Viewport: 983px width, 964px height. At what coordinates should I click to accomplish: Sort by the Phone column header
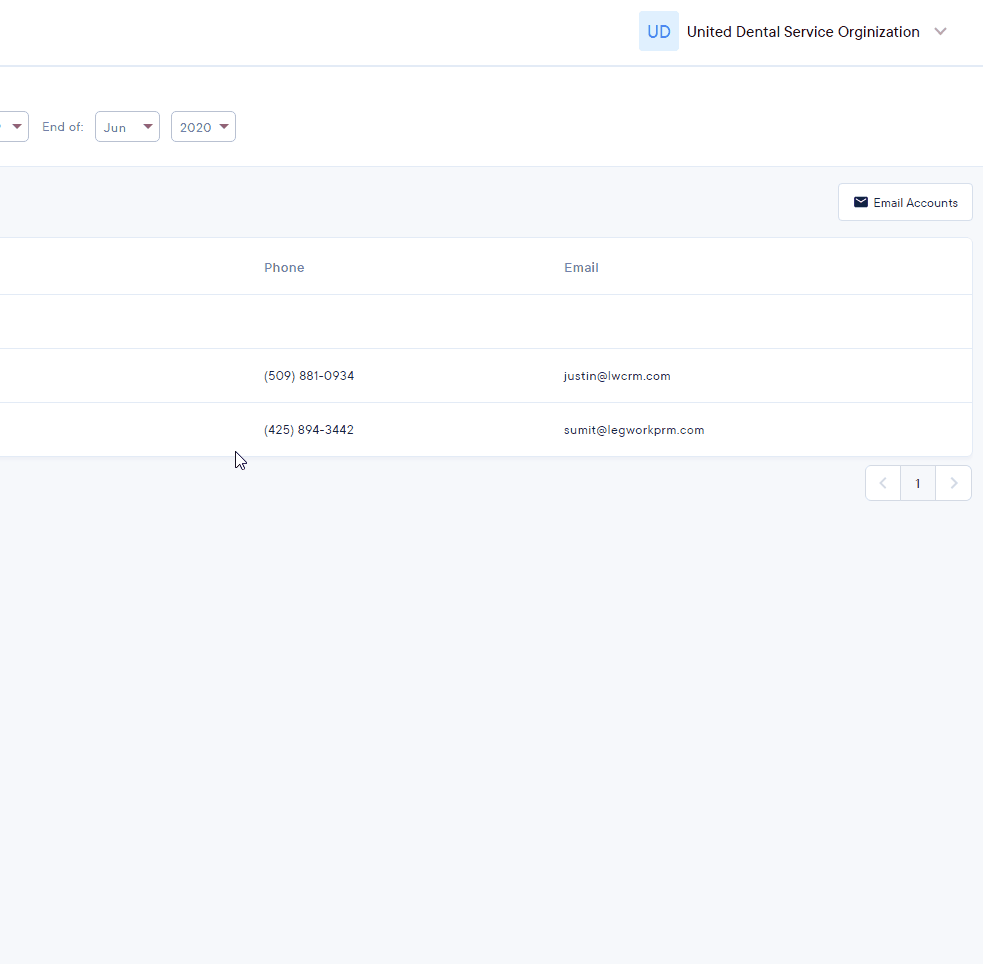(284, 268)
